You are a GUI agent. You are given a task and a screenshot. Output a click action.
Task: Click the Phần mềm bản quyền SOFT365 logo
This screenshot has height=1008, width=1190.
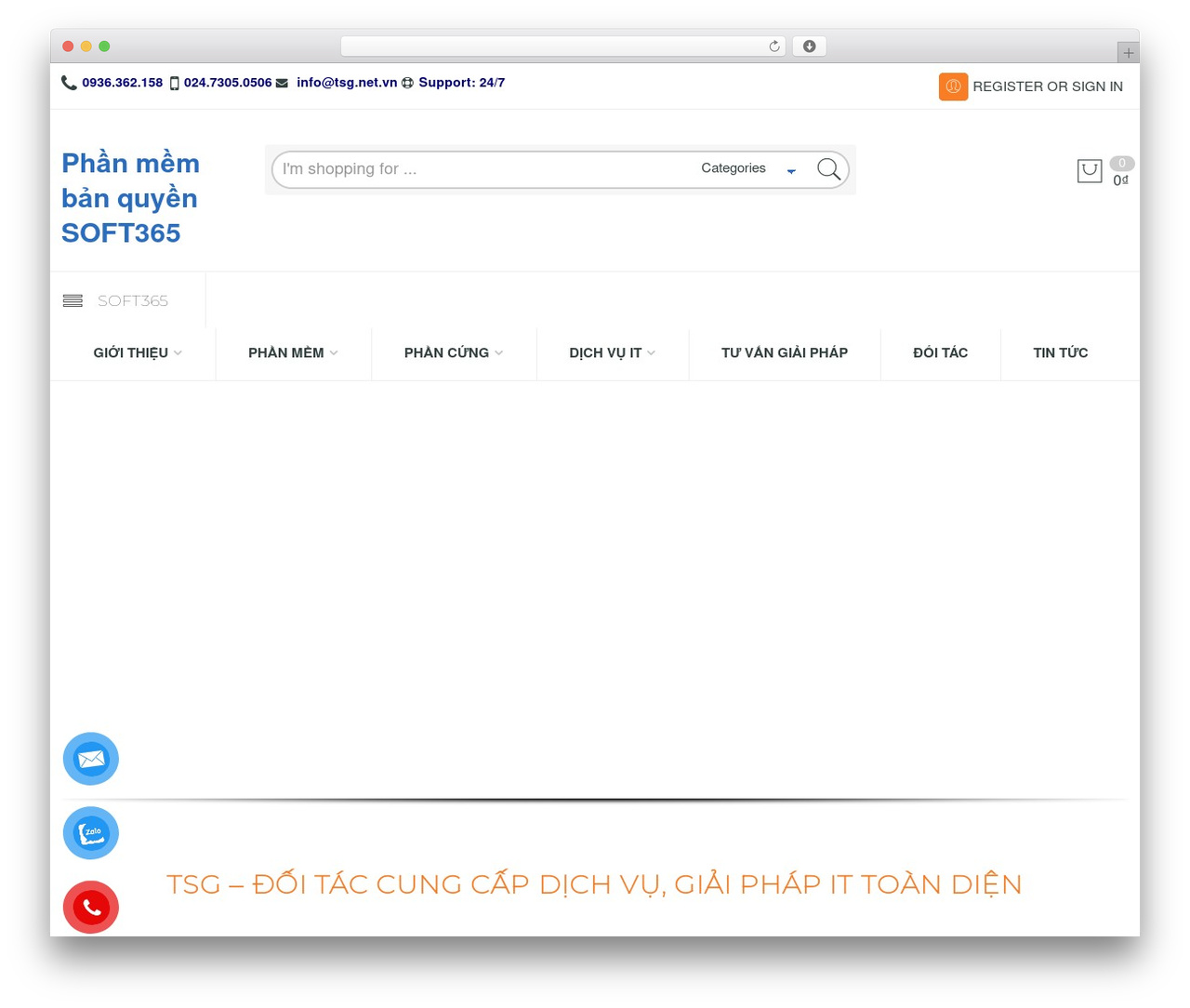pos(130,198)
